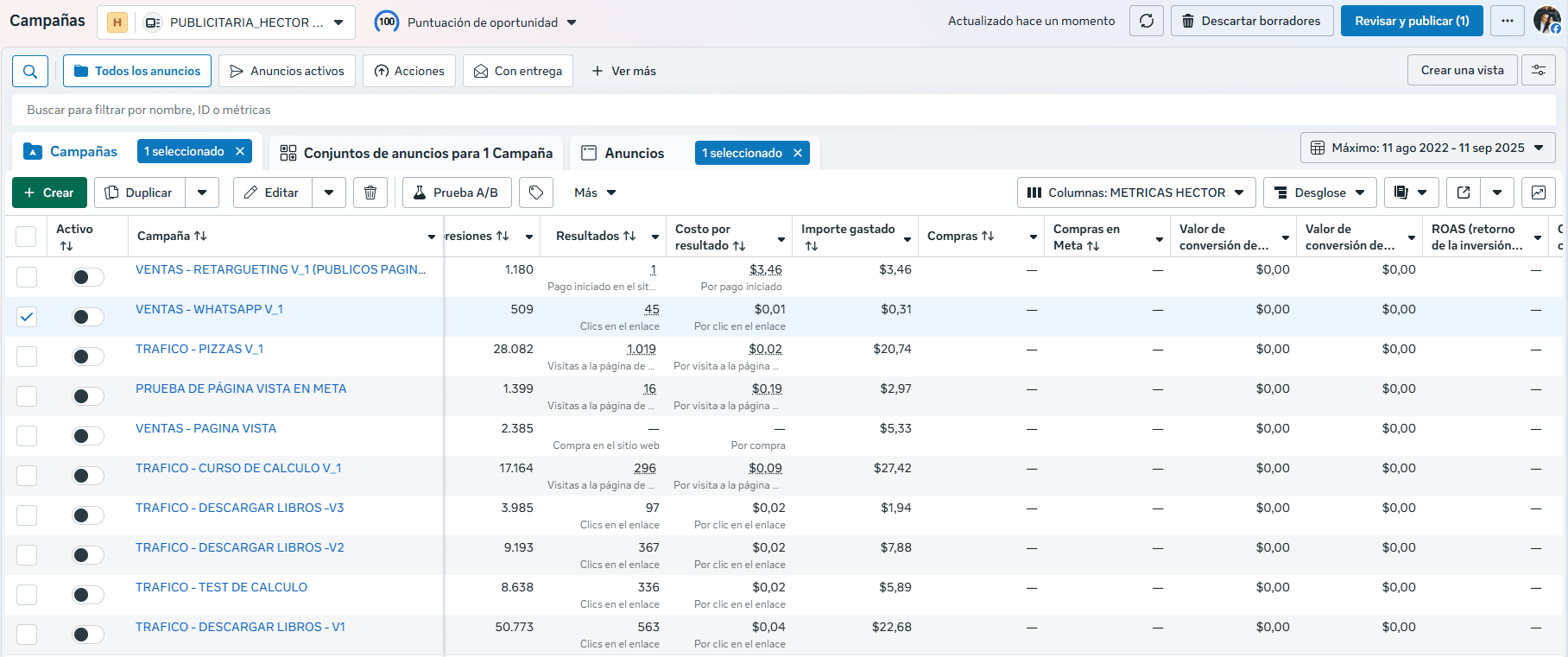Click Revisar y publicar button
The image size is (1568, 657).
(x=1411, y=21)
